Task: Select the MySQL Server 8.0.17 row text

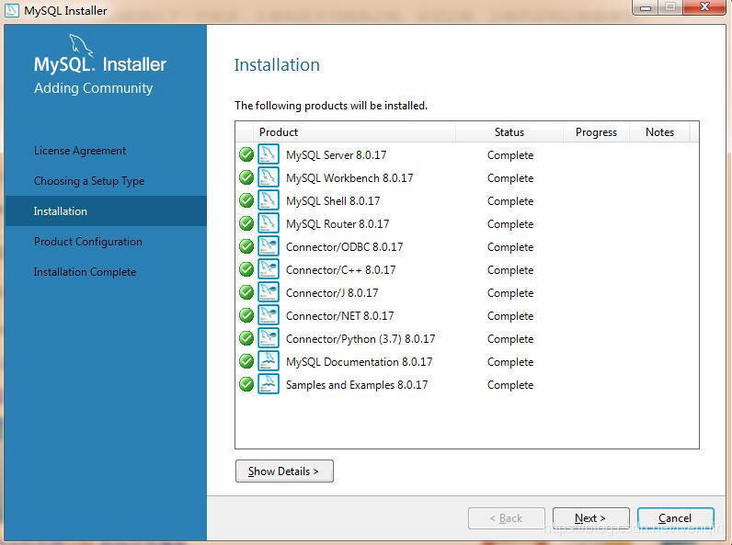Action: [336, 155]
